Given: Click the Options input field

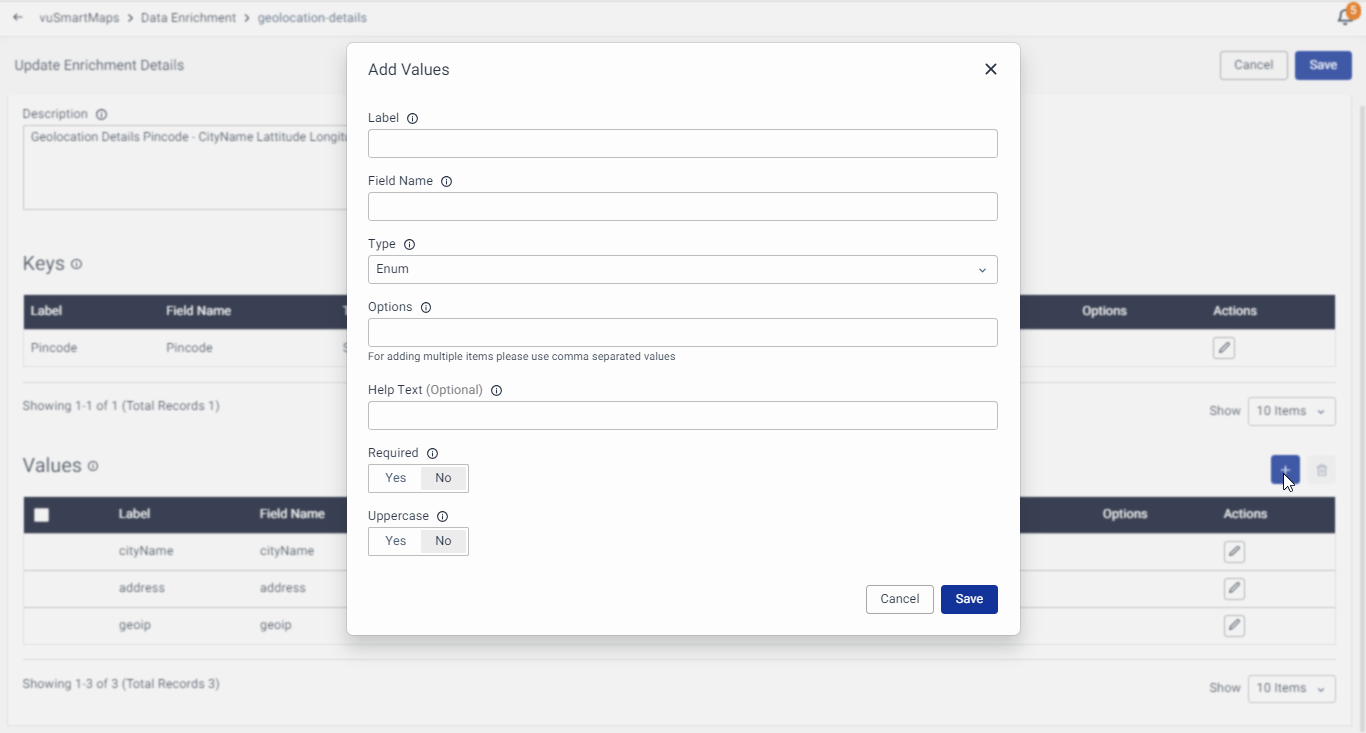Looking at the screenshot, I should coord(682,333).
